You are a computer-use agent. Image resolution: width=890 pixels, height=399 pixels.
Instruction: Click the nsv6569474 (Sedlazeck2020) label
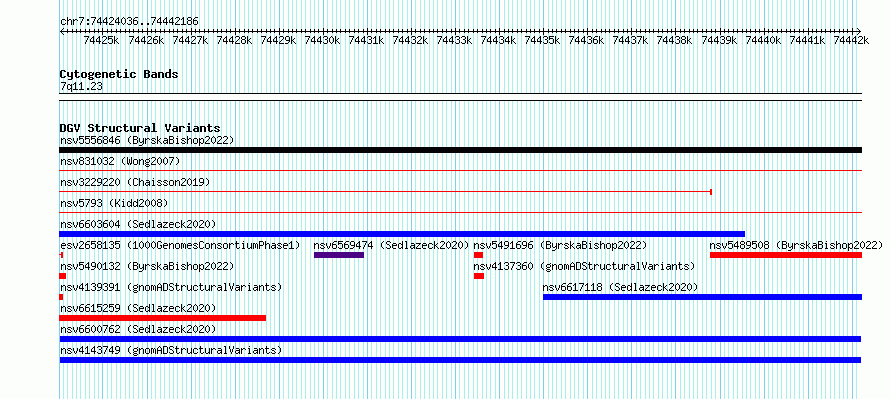pos(392,245)
